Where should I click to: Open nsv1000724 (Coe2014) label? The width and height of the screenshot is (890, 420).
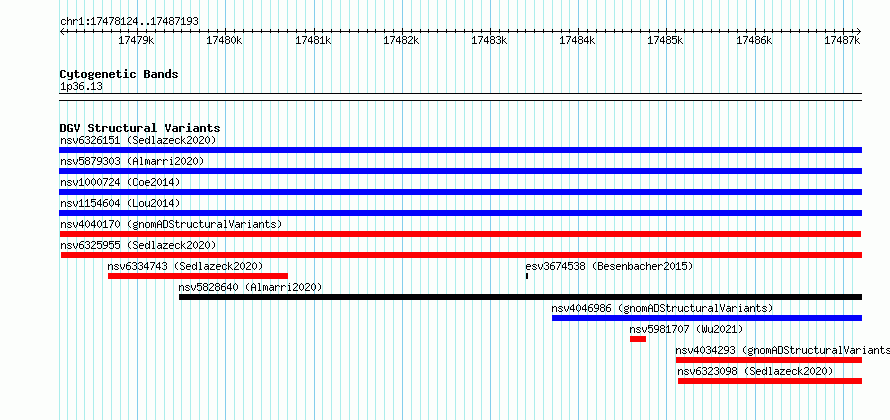click(x=120, y=182)
